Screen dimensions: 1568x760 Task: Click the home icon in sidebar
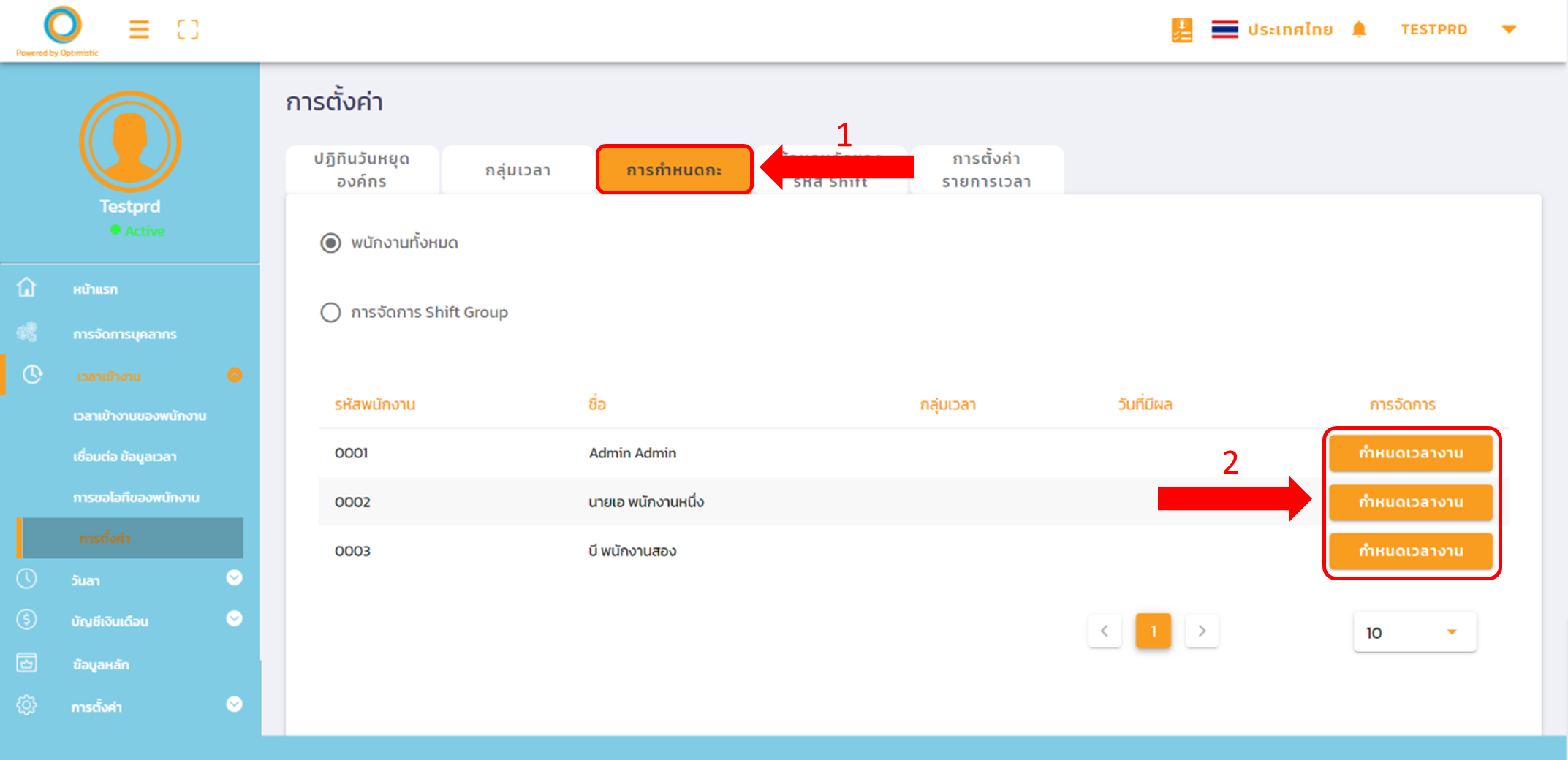click(27, 288)
